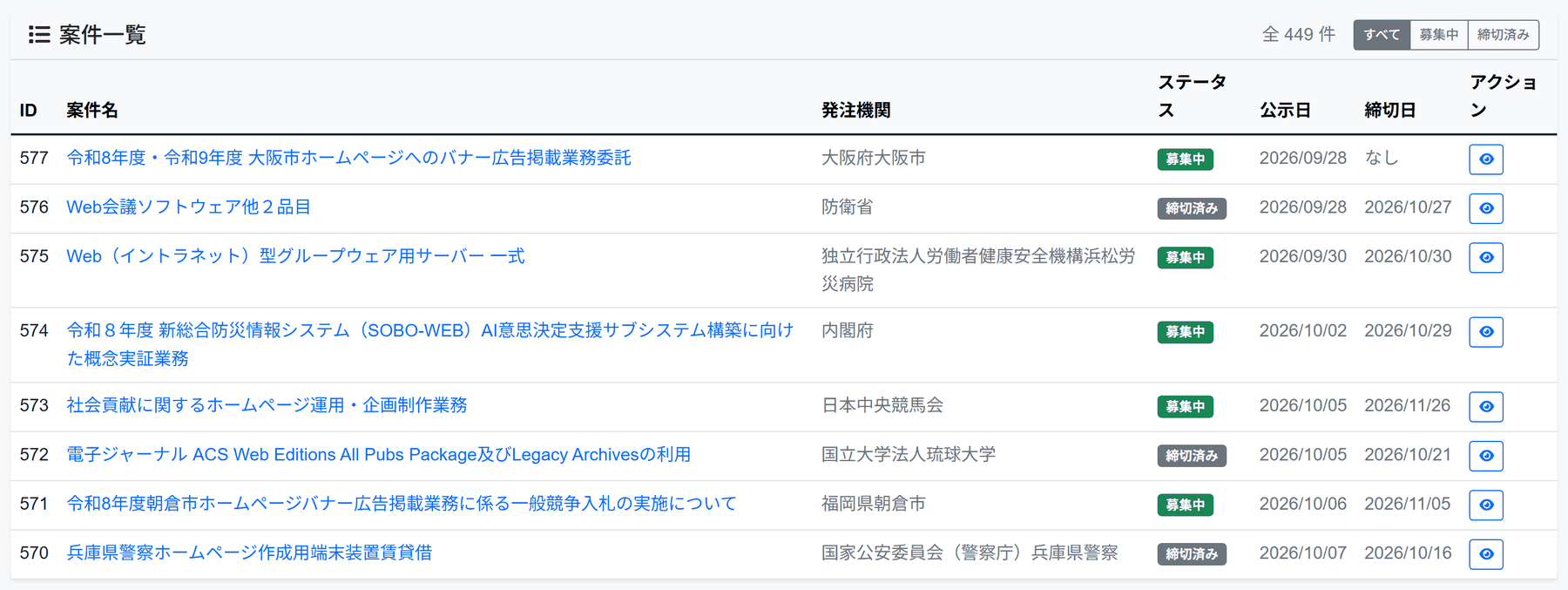Click the 全 449 件 count text
Viewport: 1568px width, 590px height.
click(x=1298, y=35)
